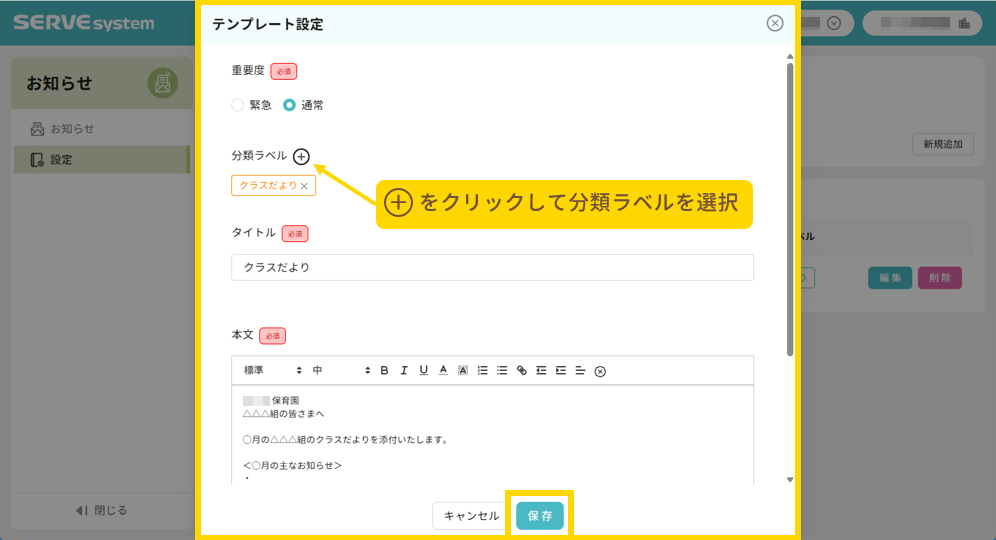Open the 中 font size dropdown
Screen dimensions: 996x540
(x=341, y=371)
